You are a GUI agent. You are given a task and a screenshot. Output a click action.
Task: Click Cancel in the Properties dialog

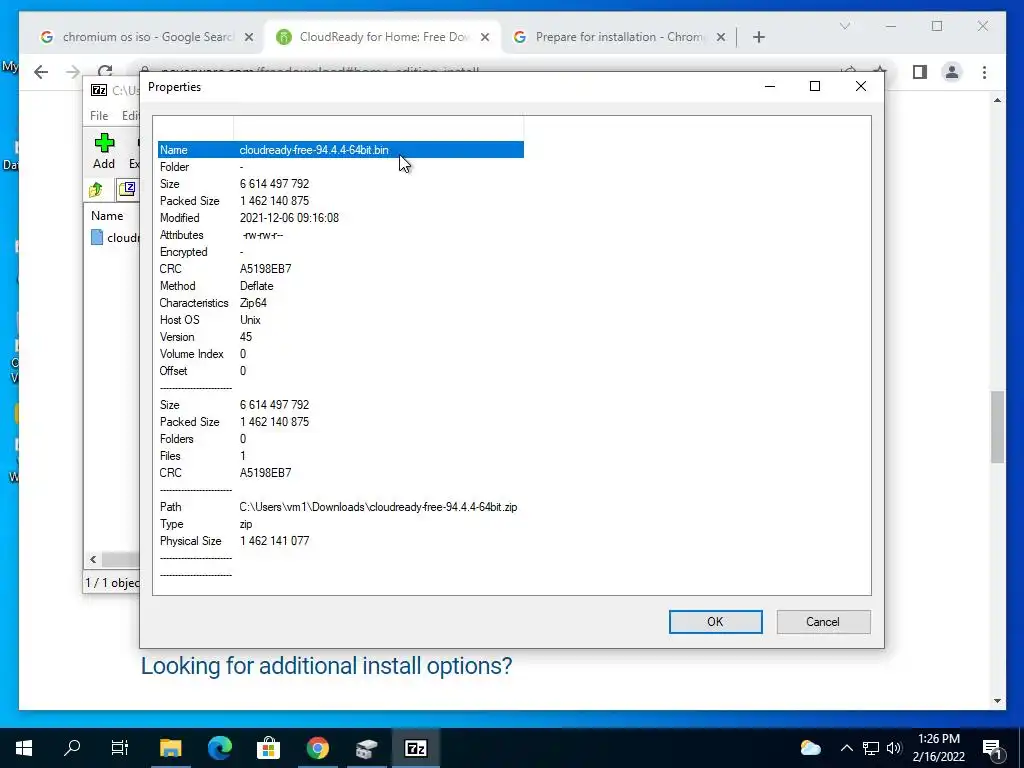coord(823,622)
